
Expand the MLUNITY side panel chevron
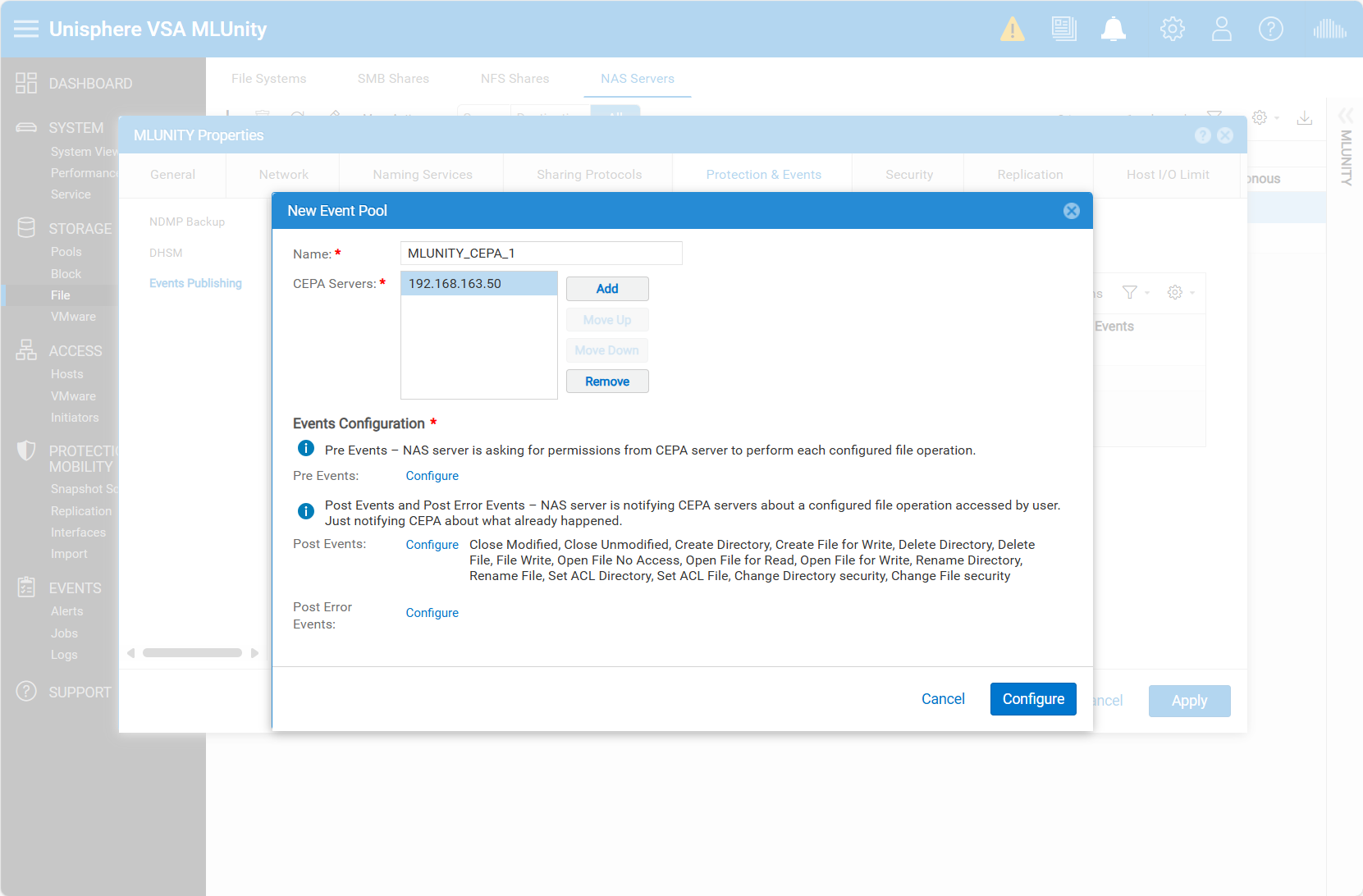1346,116
